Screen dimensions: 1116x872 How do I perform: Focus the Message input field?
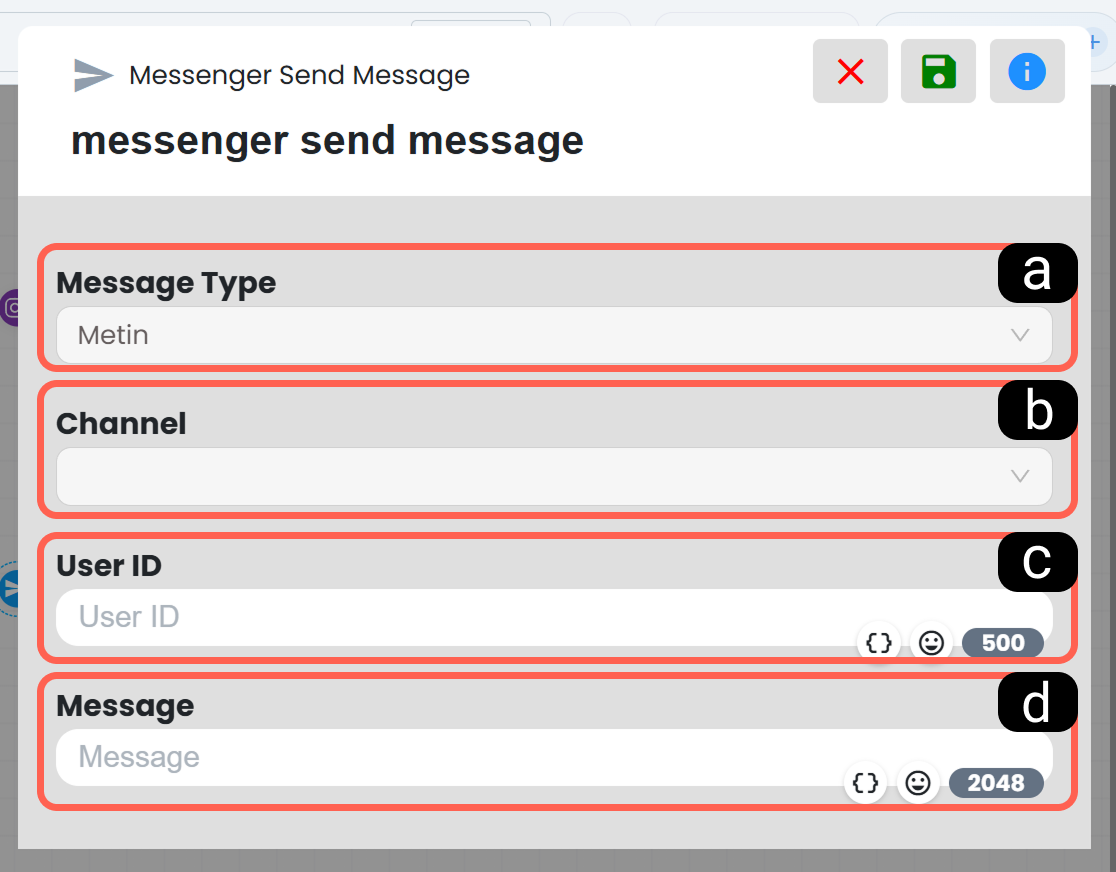coord(554,757)
